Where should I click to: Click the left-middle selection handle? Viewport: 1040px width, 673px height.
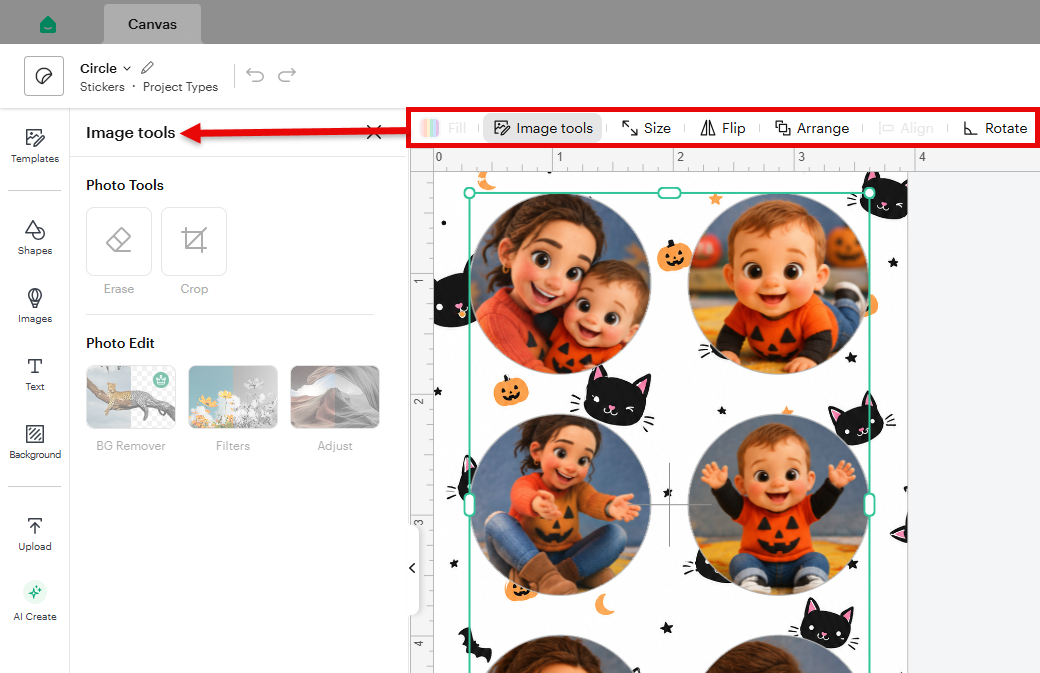470,505
